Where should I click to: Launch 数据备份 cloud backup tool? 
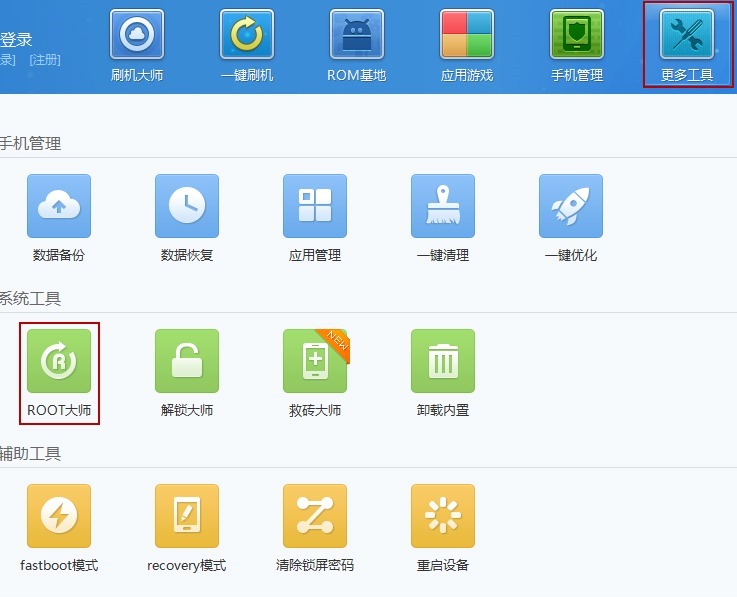pos(59,206)
